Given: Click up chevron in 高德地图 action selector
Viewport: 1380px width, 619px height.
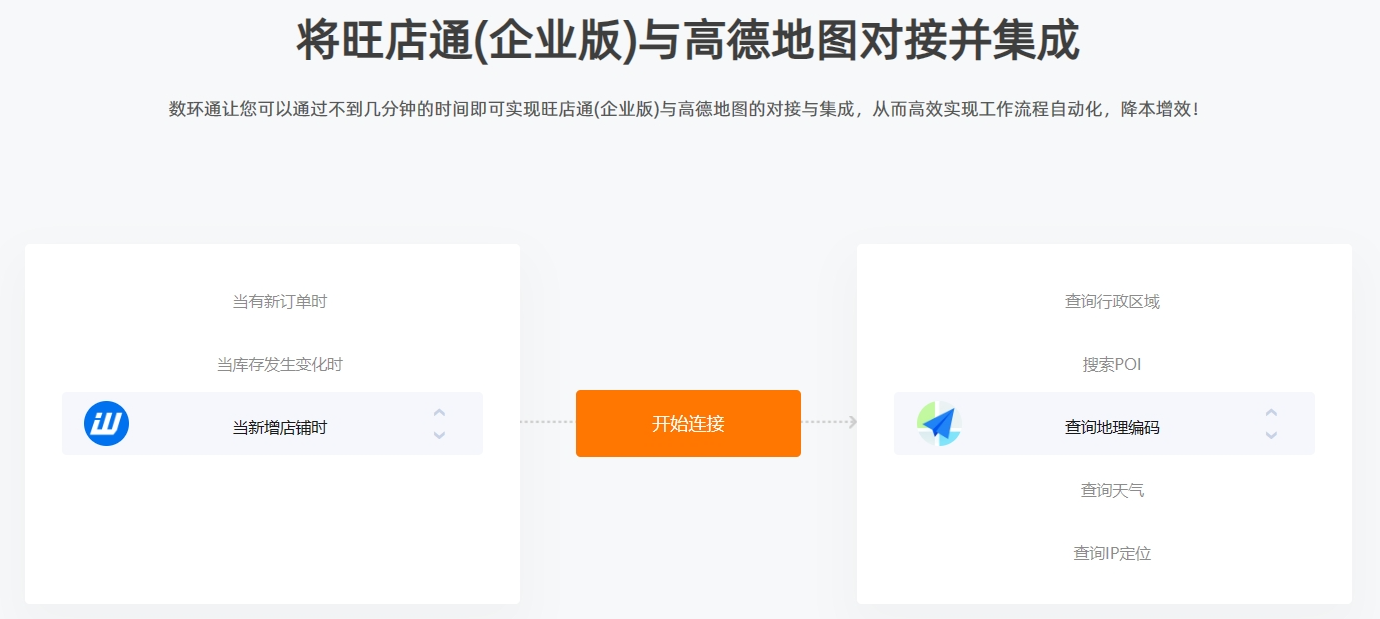Looking at the screenshot, I should [1271, 412].
